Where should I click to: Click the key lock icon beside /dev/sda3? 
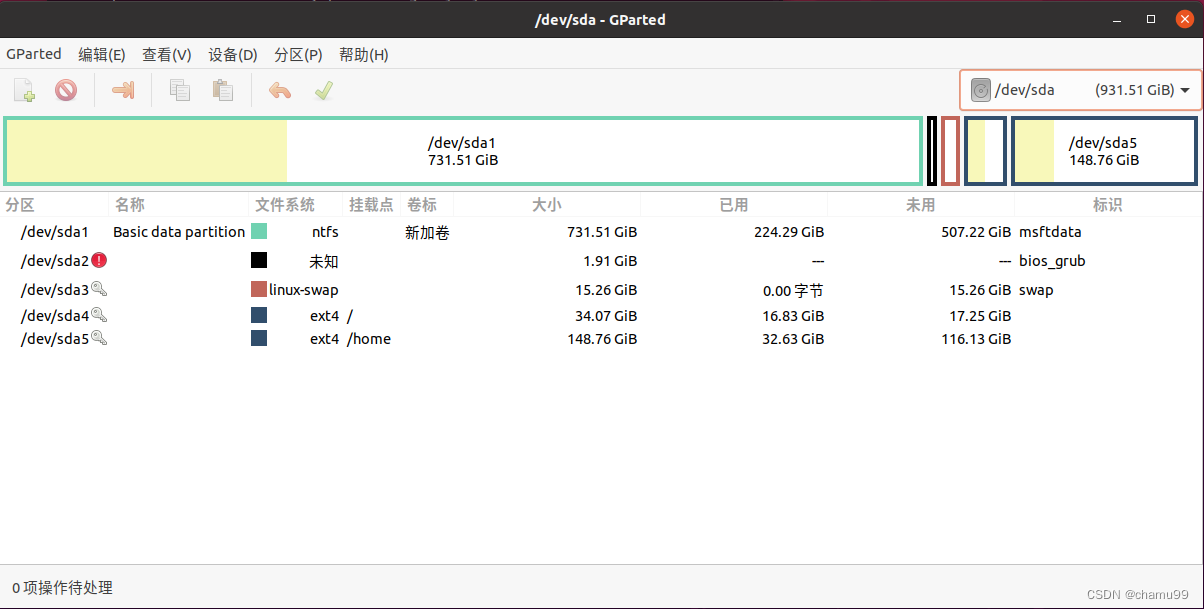(99, 289)
